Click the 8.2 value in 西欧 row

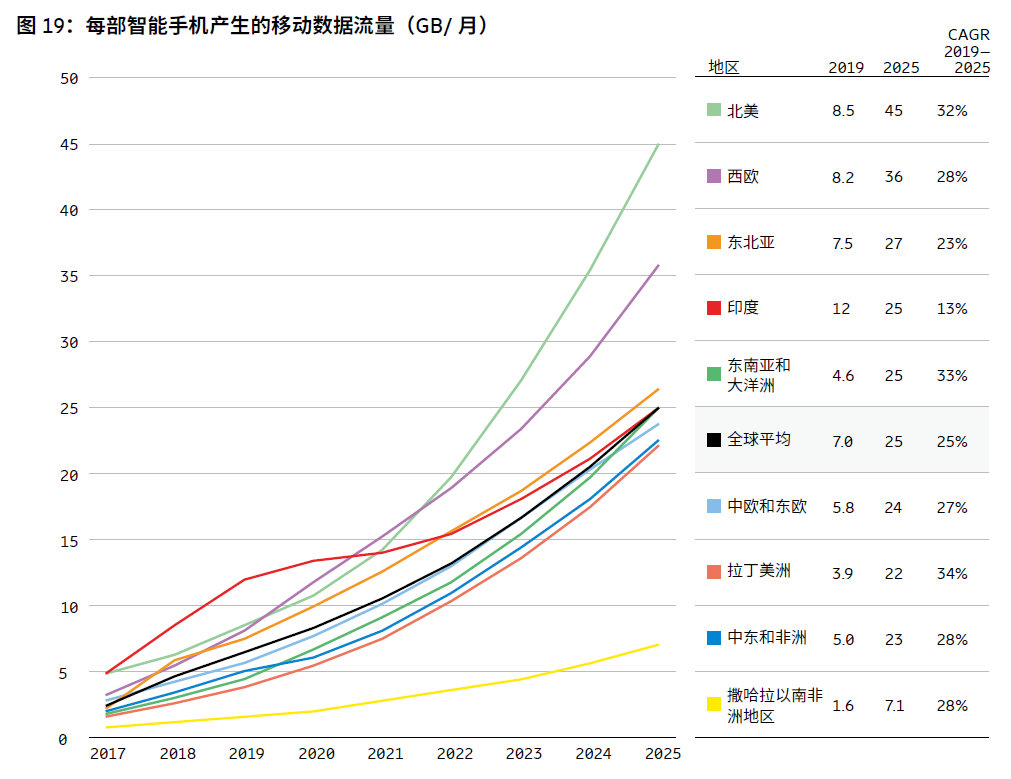click(843, 177)
